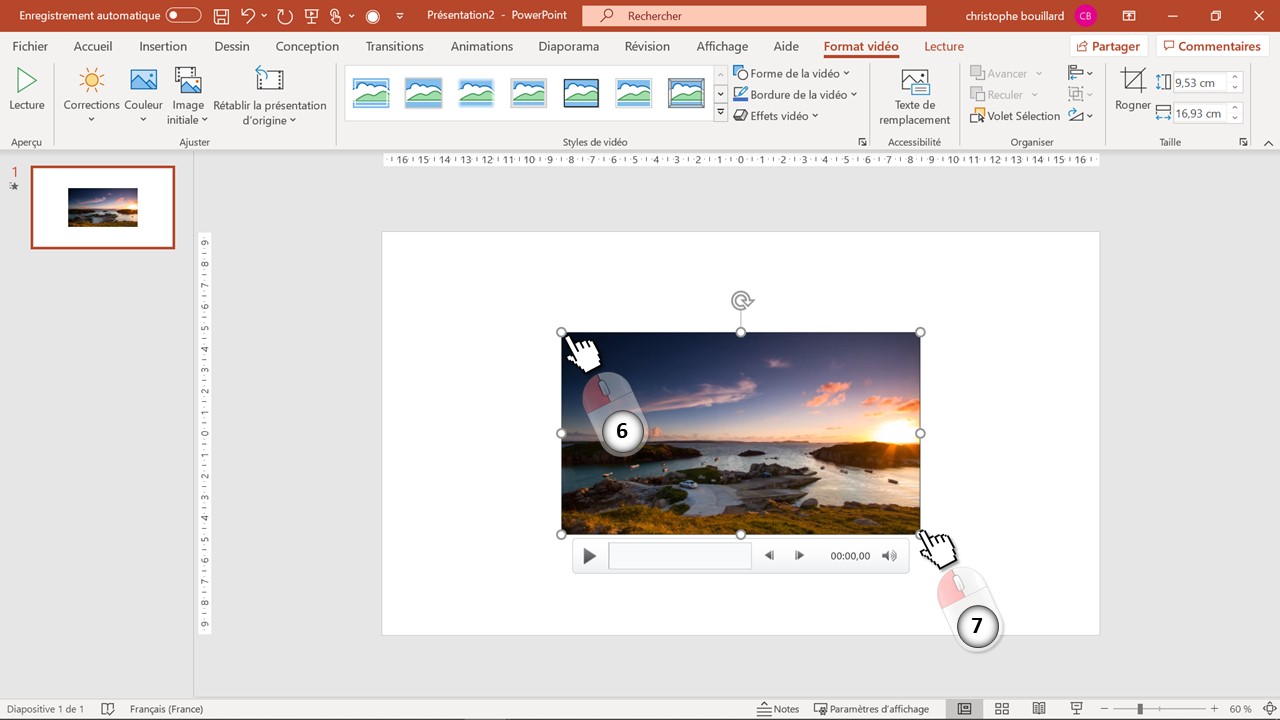Click the video rotation handle
Viewport: 1280px width, 720px height.
coord(741,300)
